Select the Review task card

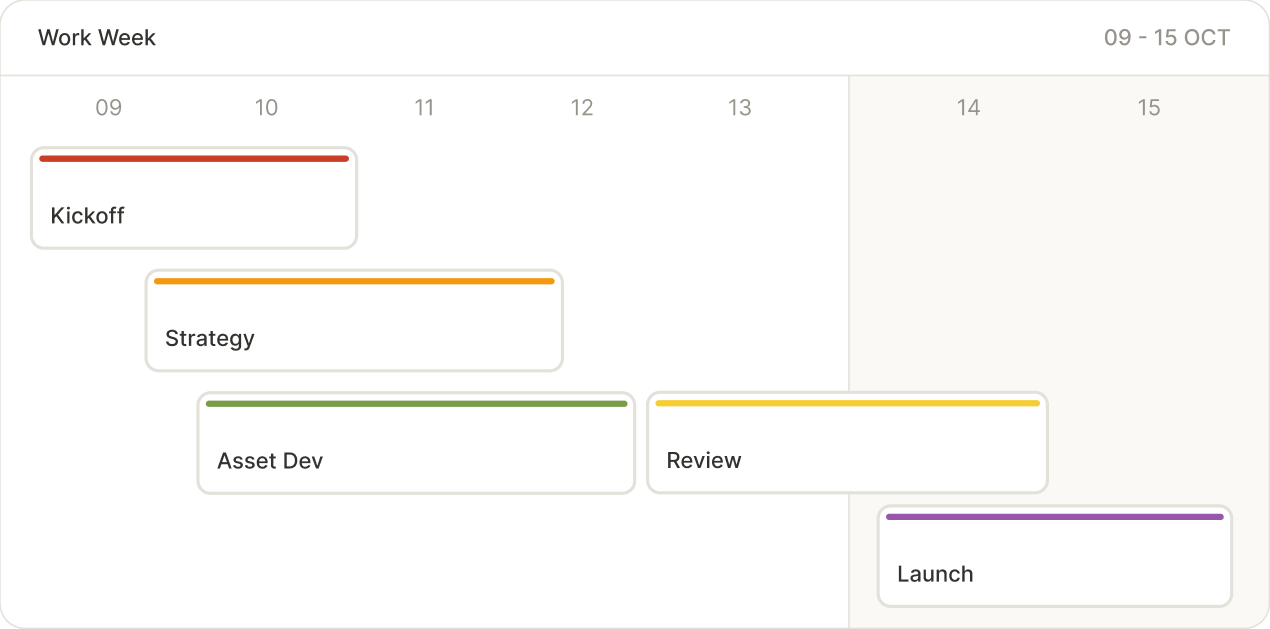click(x=847, y=443)
